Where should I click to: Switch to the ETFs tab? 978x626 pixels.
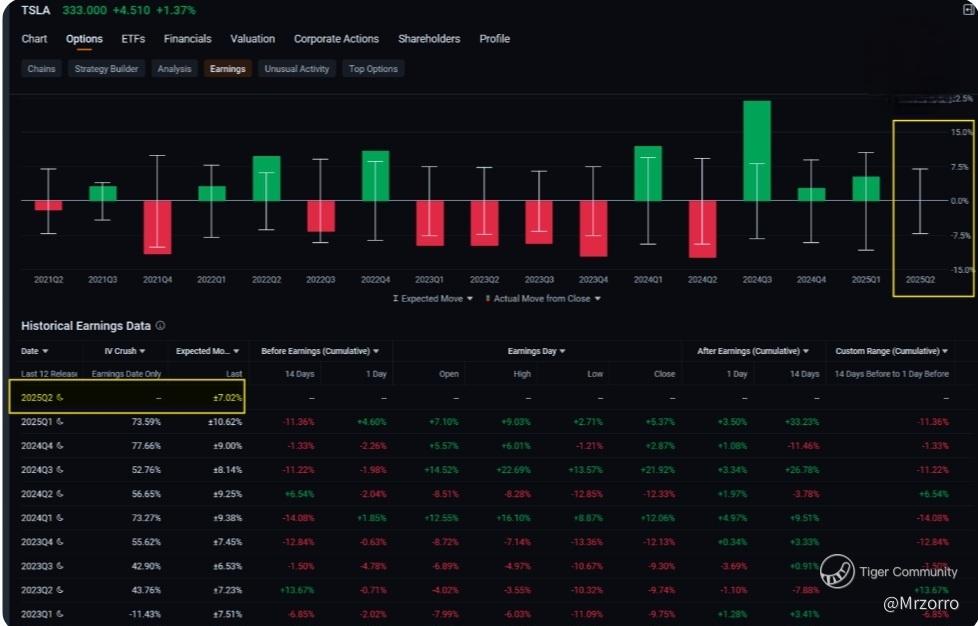click(x=133, y=39)
